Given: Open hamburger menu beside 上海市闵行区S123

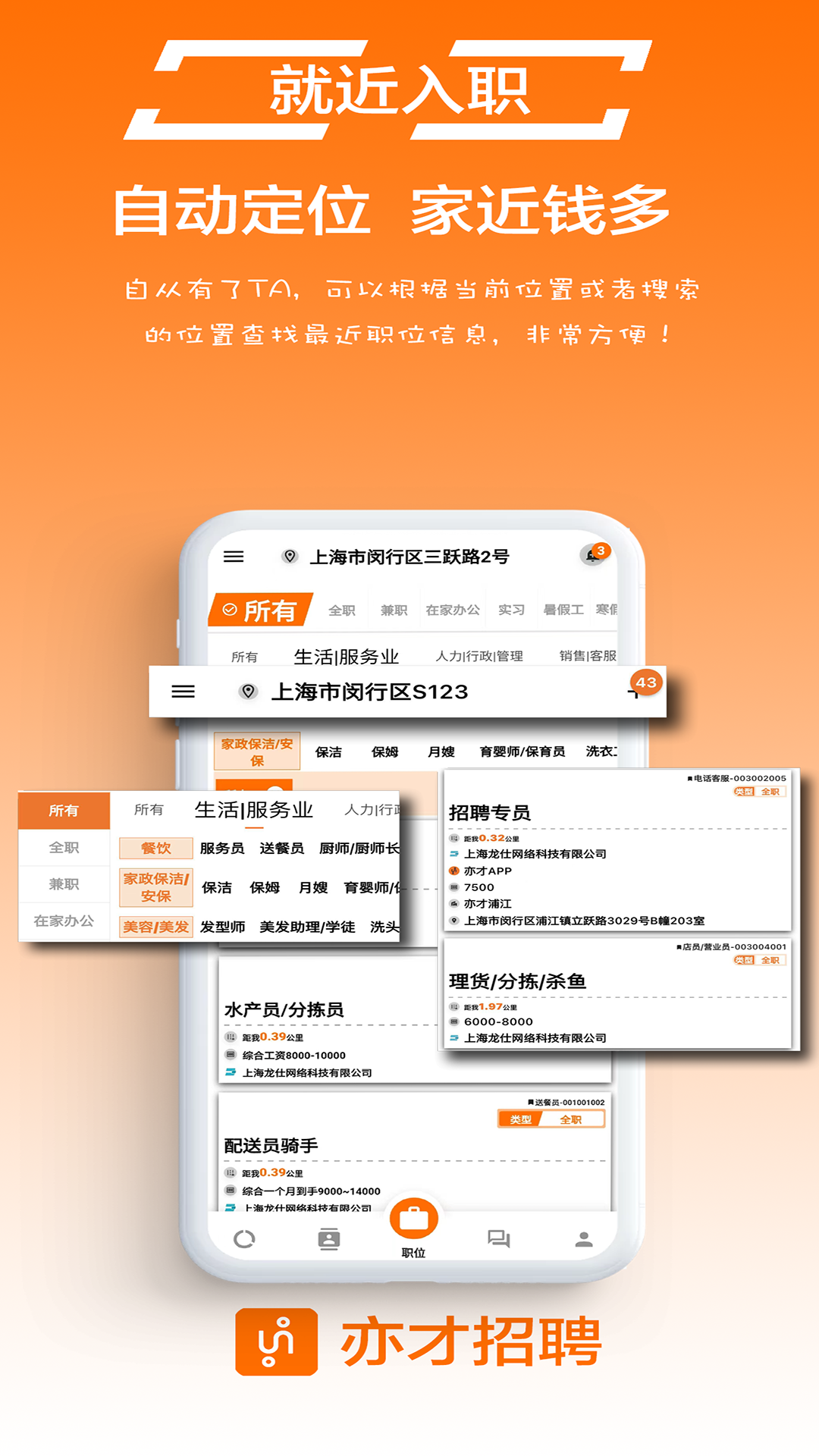Looking at the screenshot, I should pos(183,692).
